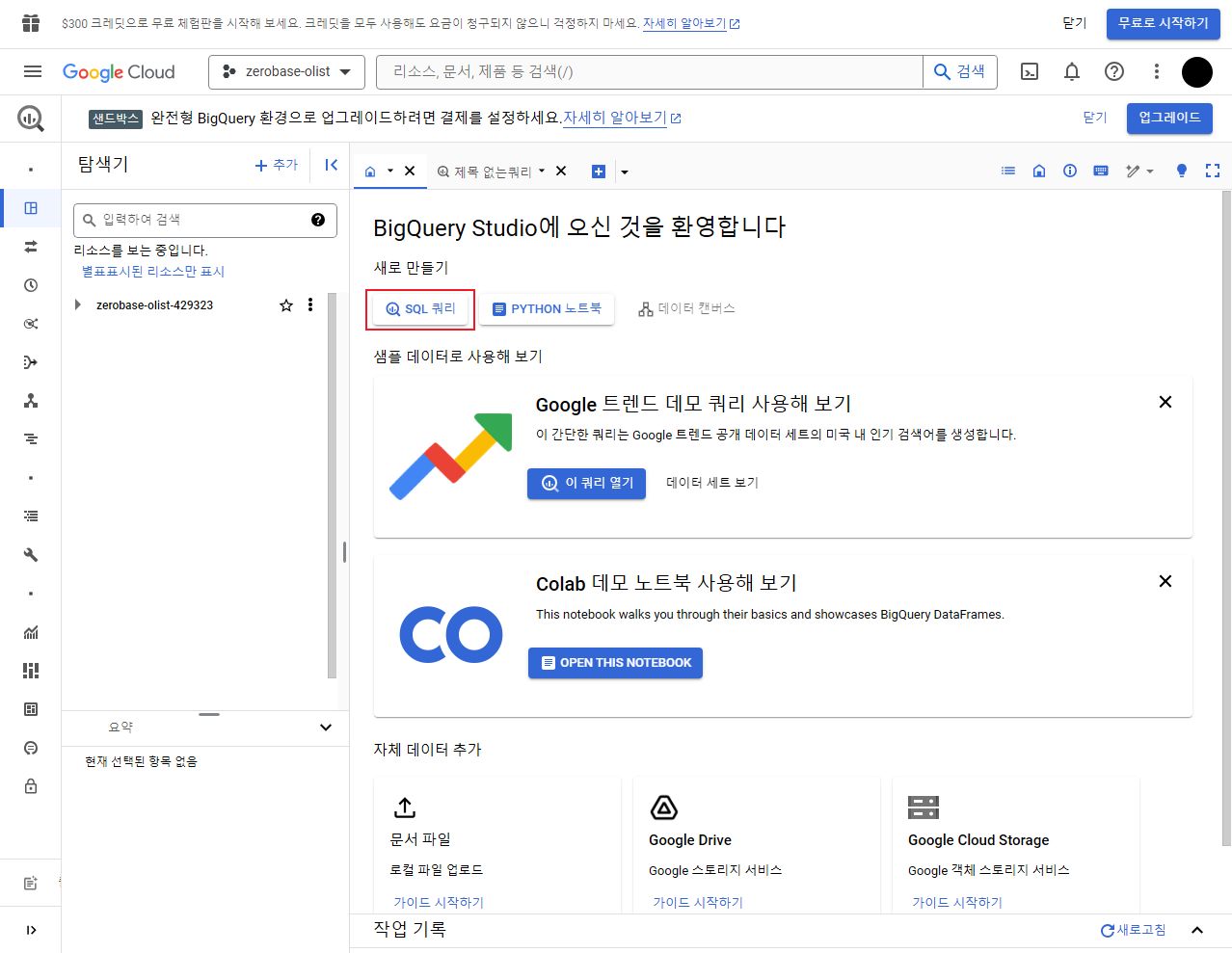The width and height of the screenshot is (1232, 953).
Task: Open Analytics Hub from the sidebar
Action: [31, 324]
